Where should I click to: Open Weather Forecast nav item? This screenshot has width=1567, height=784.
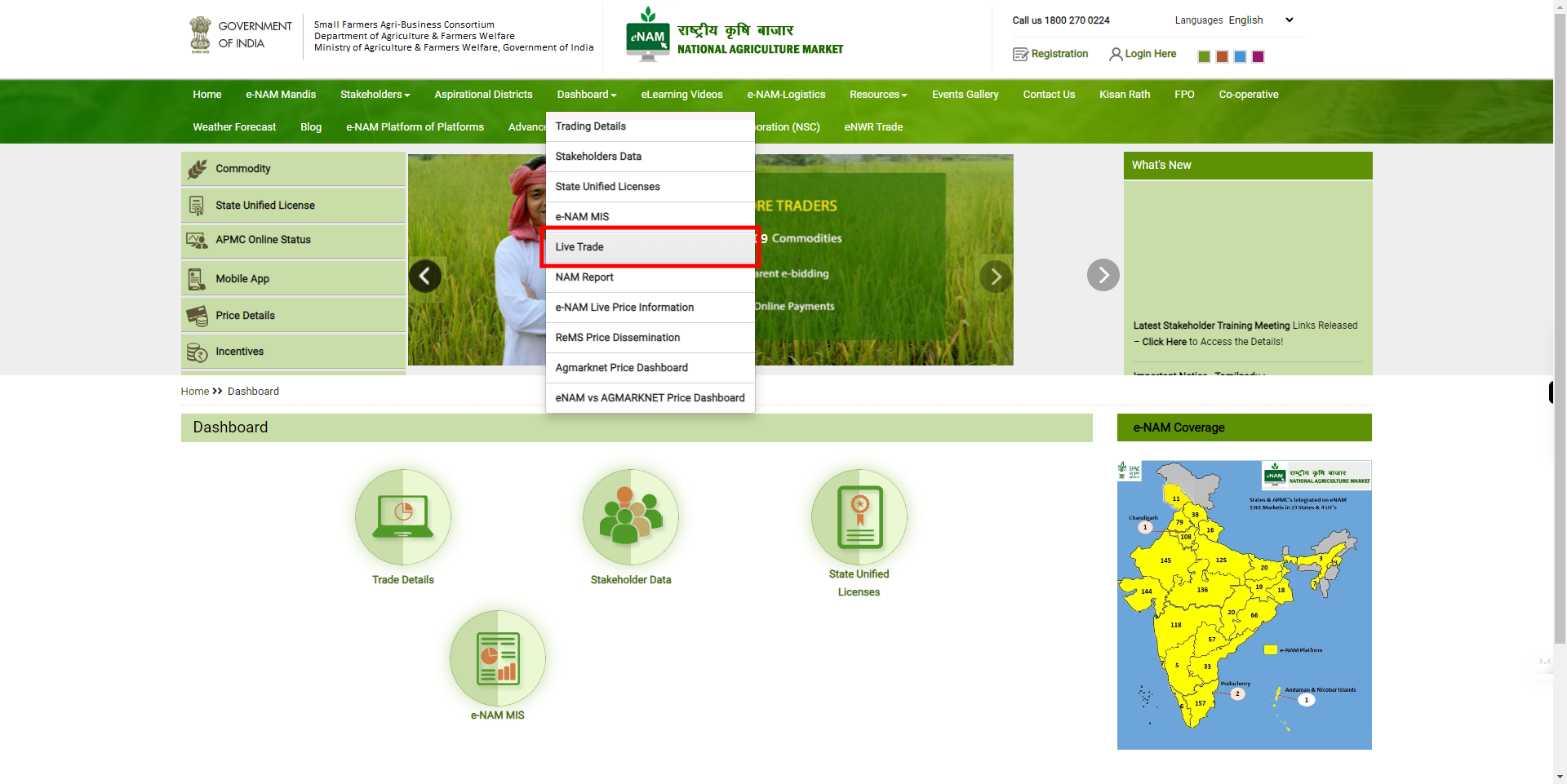coord(234,127)
